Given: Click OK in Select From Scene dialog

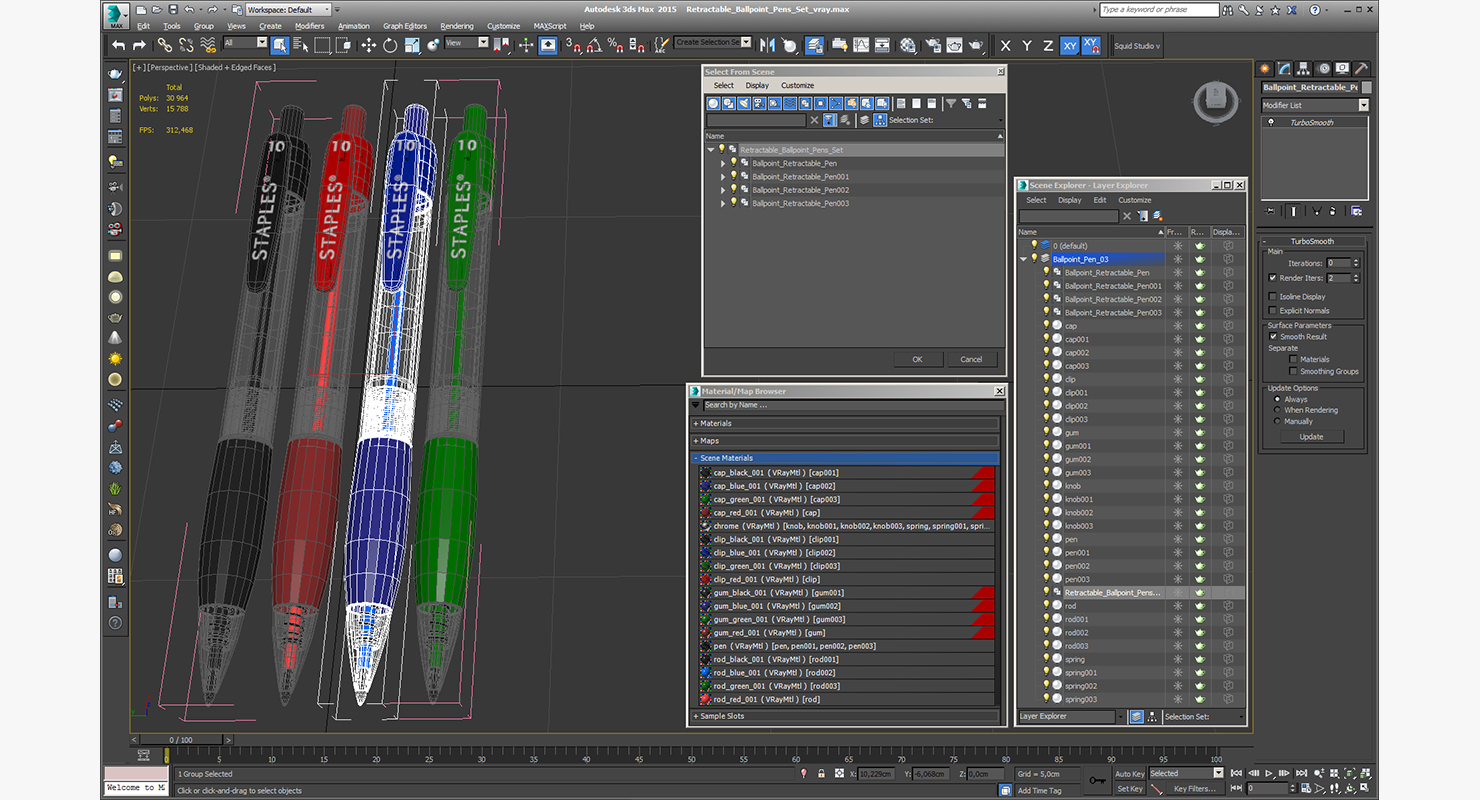Looking at the screenshot, I should (x=917, y=359).
